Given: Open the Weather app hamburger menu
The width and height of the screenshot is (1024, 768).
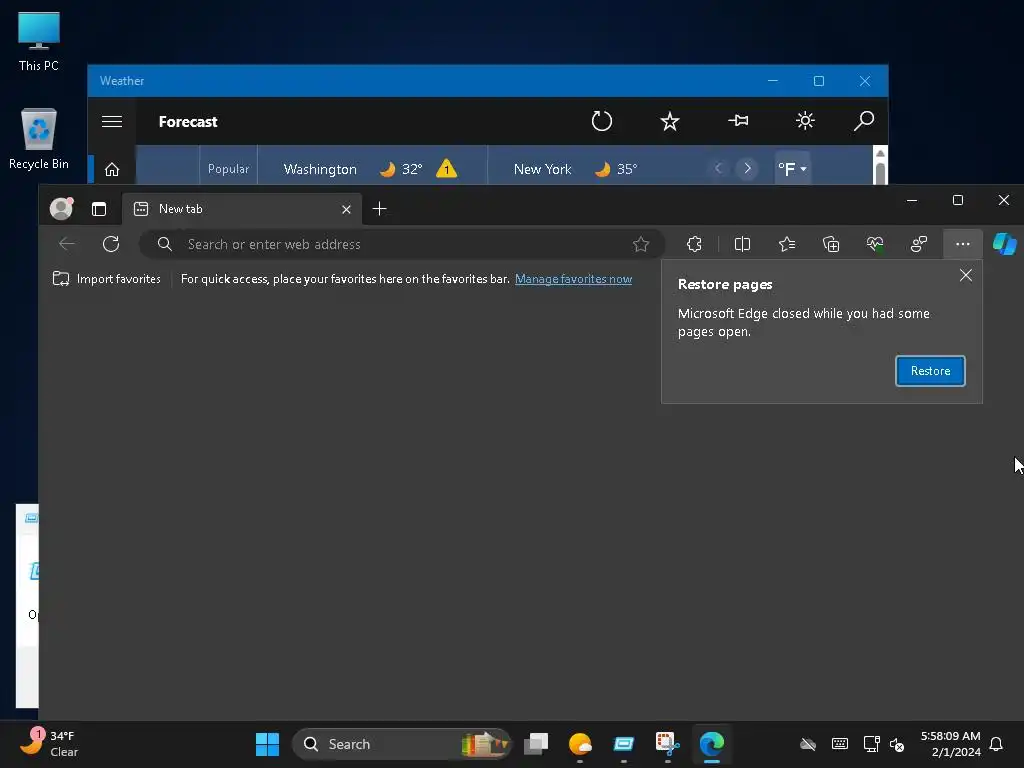Looking at the screenshot, I should click(x=112, y=121).
